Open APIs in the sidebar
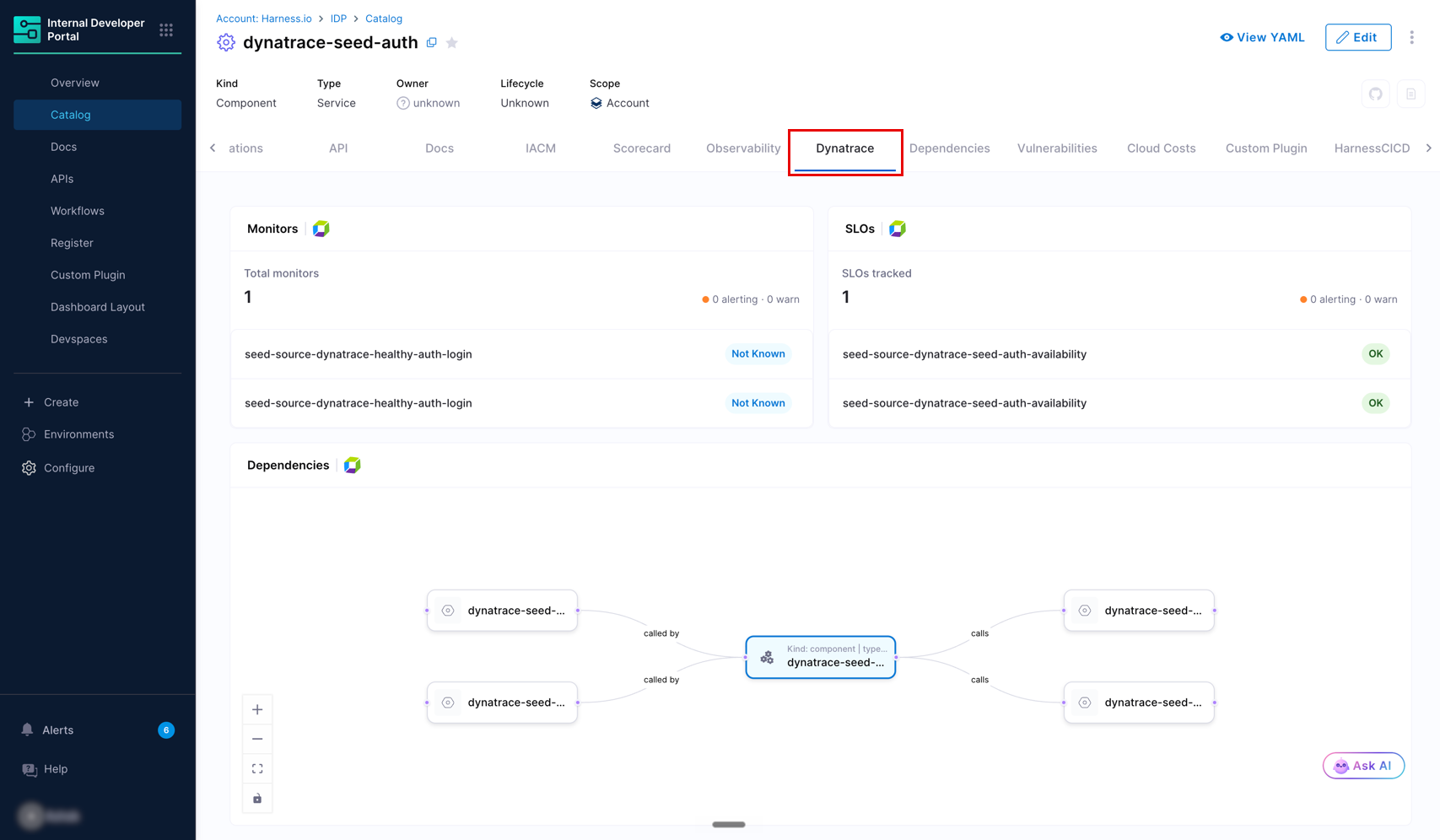This screenshot has height=840, width=1440. coord(97,179)
